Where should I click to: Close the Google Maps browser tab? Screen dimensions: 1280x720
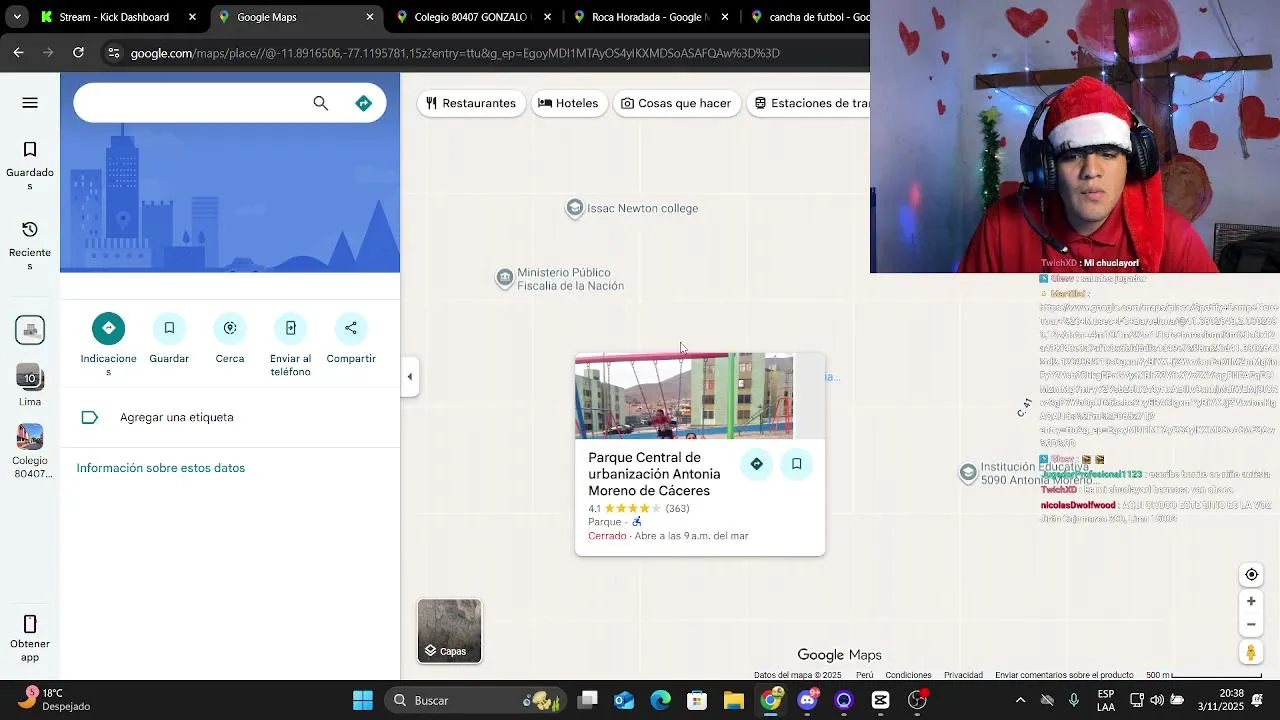pyautogui.click(x=370, y=17)
